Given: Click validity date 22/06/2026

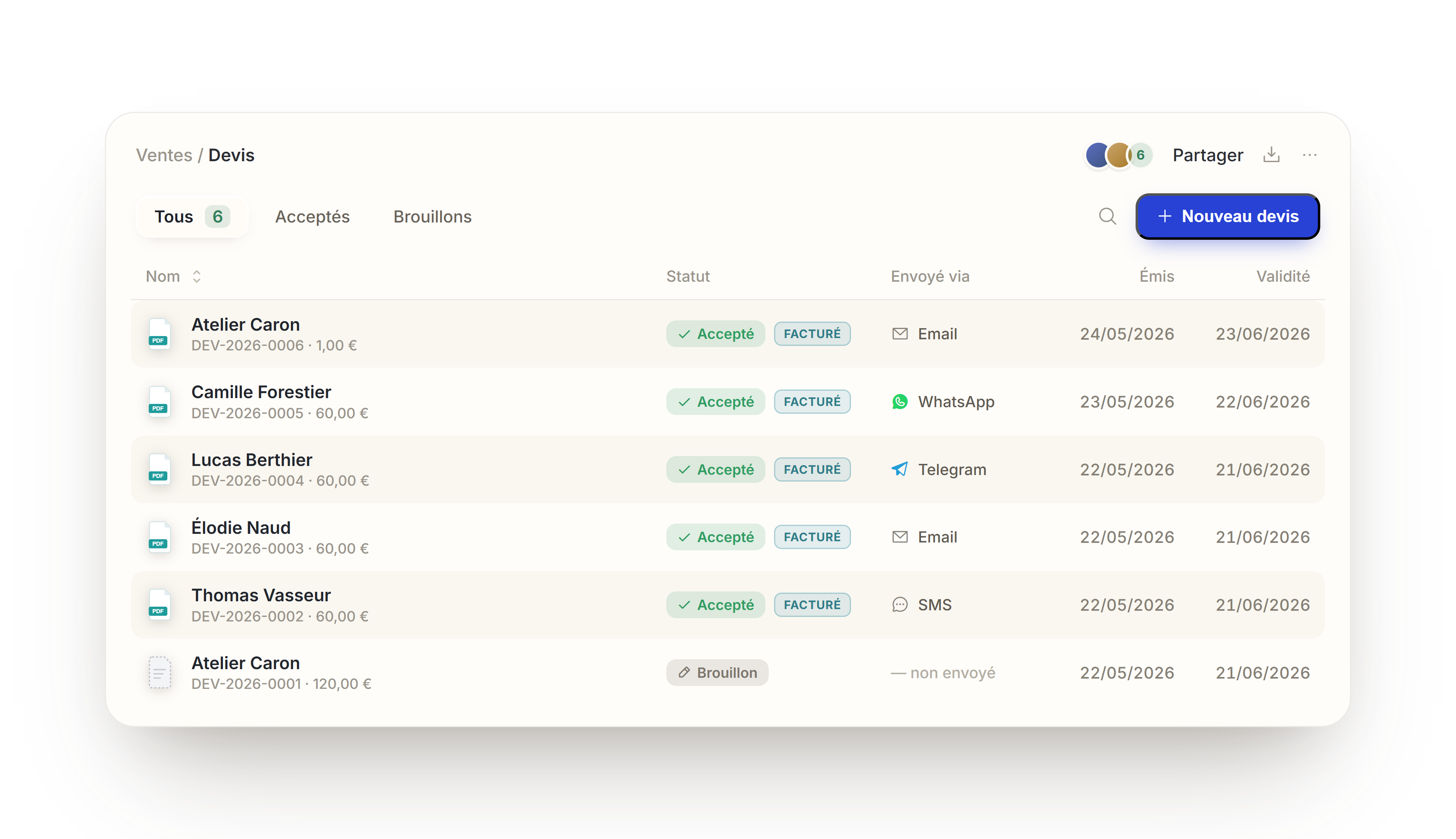Looking at the screenshot, I should (1262, 402).
